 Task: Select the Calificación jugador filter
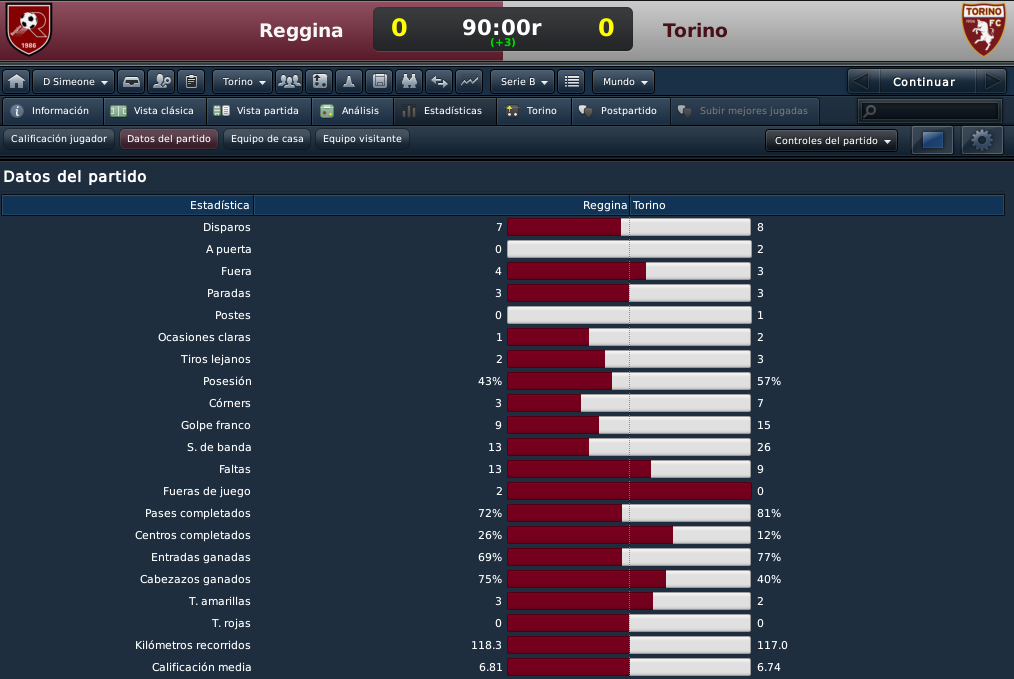click(x=59, y=139)
